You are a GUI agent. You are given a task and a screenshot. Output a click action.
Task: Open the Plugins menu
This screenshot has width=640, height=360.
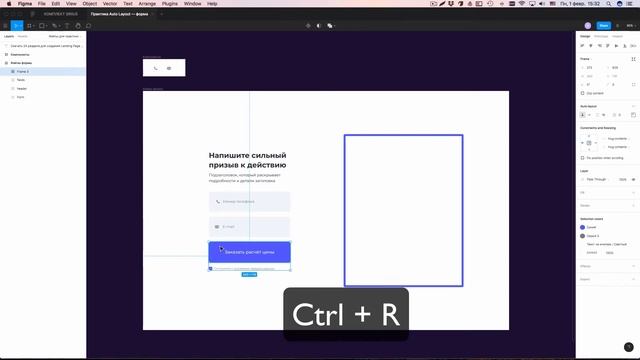pos(169,4)
